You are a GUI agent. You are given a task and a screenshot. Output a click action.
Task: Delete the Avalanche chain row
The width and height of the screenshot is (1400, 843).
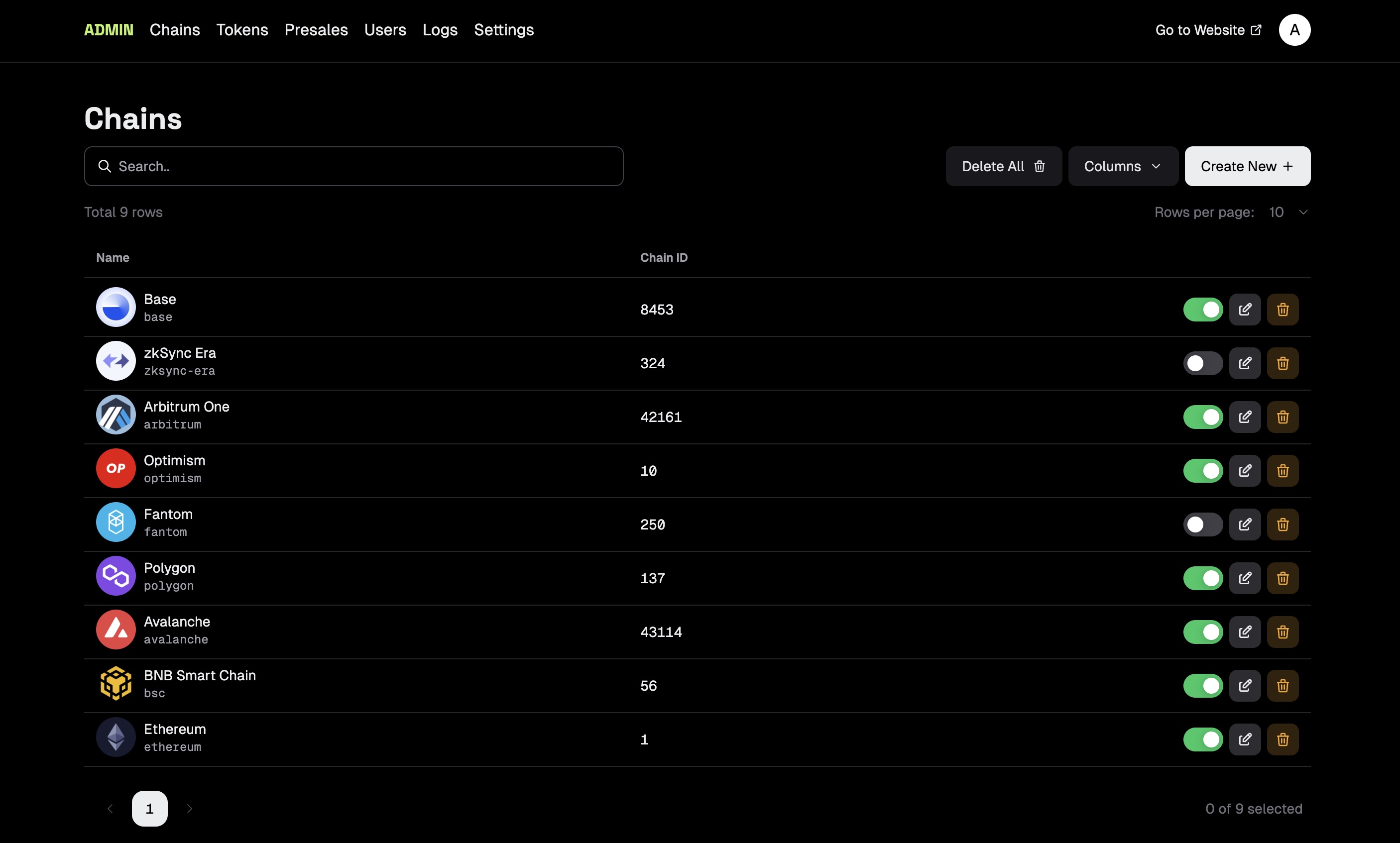coord(1283,632)
